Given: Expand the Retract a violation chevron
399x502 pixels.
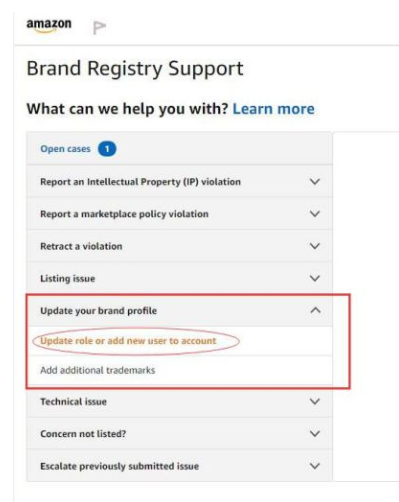Looking at the screenshot, I should coord(315,246).
